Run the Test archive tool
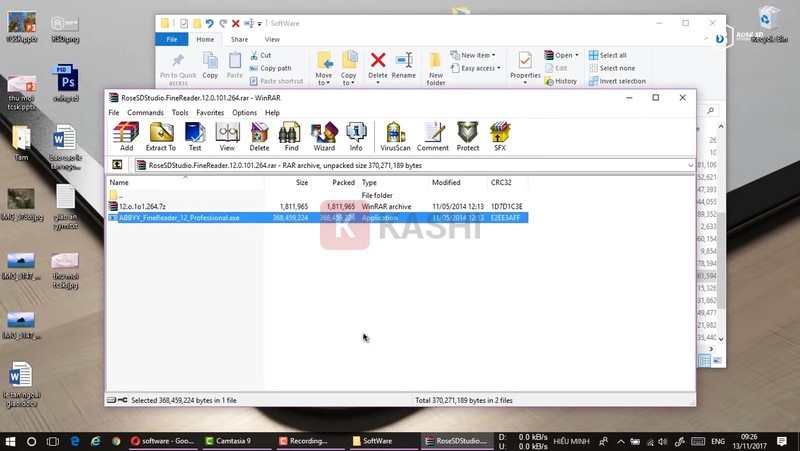 coord(195,136)
